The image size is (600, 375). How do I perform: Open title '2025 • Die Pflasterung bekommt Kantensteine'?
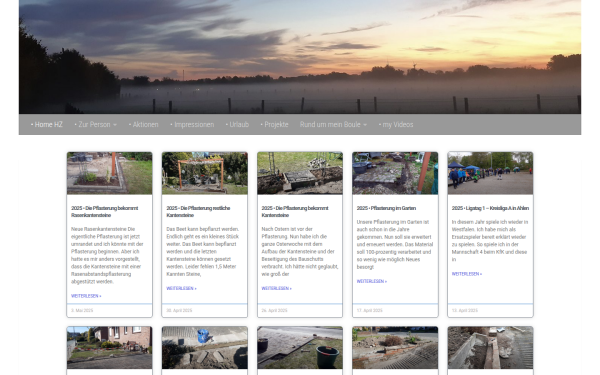point(295,212)
